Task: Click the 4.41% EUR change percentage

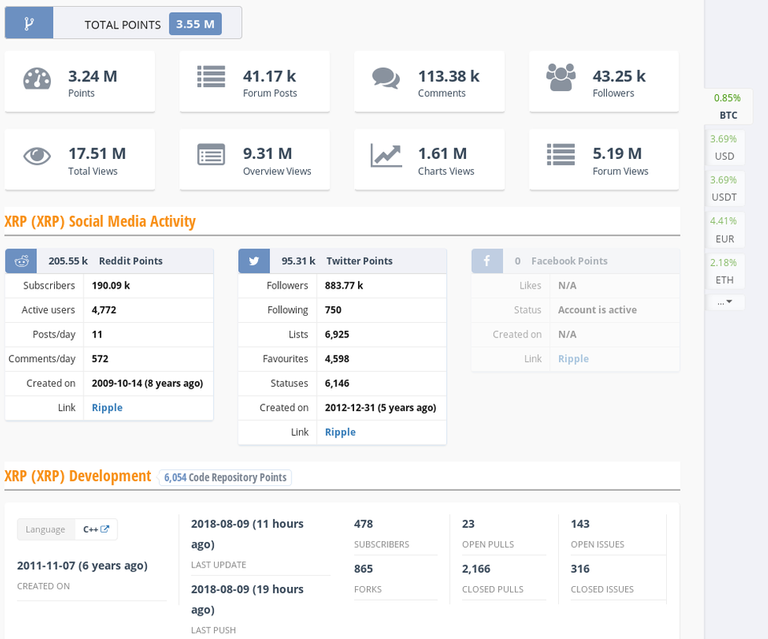Action: pyautogui.click(x=723, y=221)
